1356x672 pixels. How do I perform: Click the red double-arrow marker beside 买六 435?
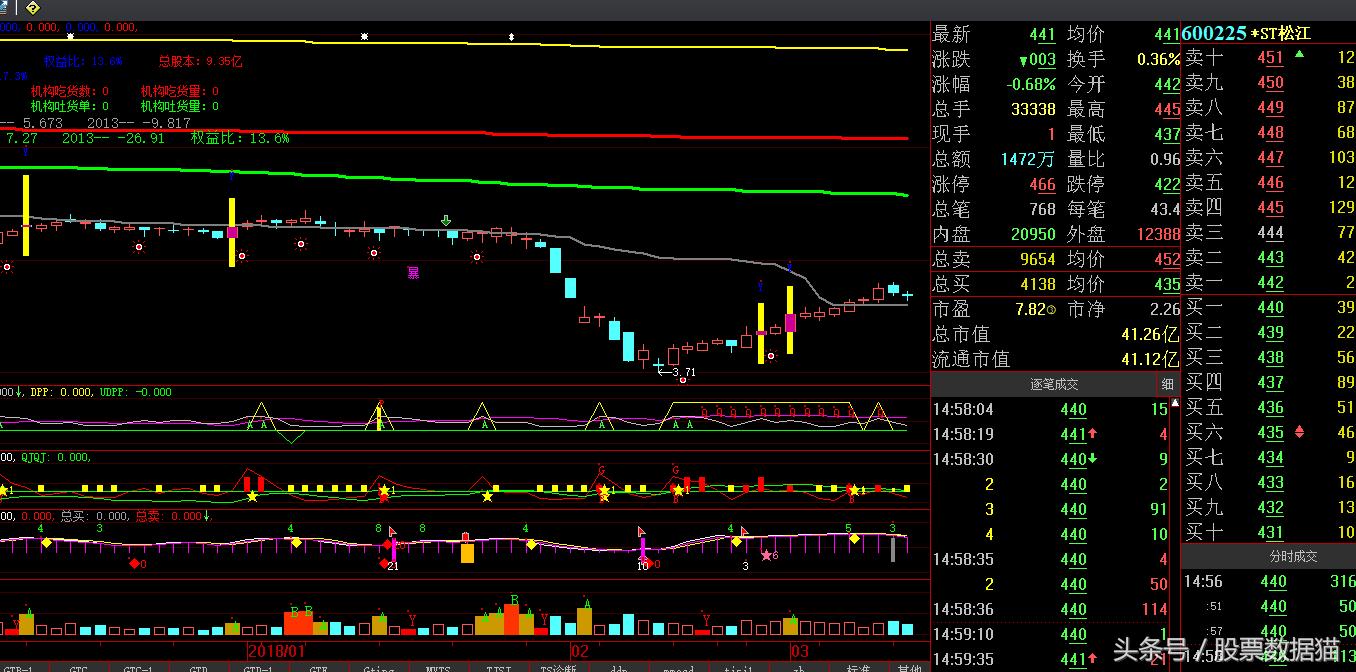tap(1299, 432)
